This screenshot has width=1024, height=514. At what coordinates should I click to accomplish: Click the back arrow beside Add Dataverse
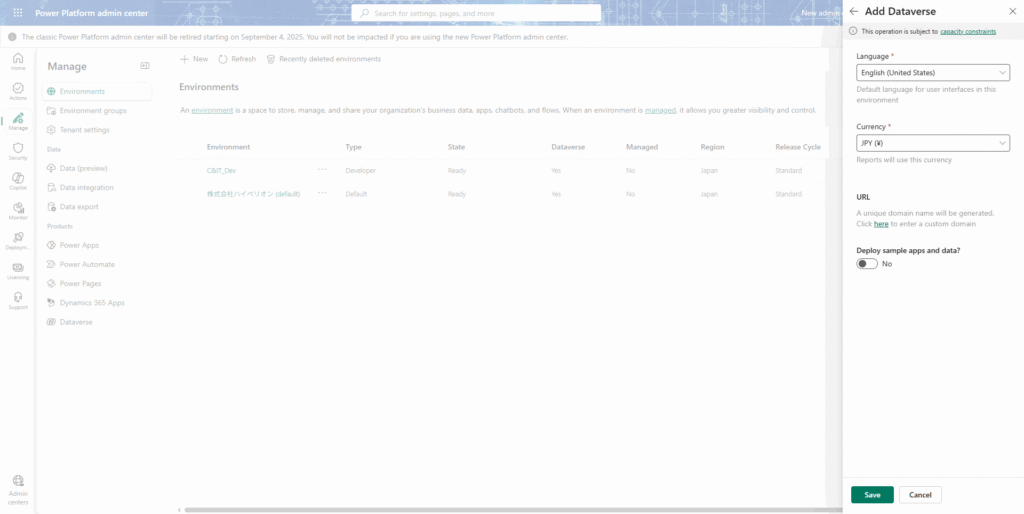(x=853, y=11)
